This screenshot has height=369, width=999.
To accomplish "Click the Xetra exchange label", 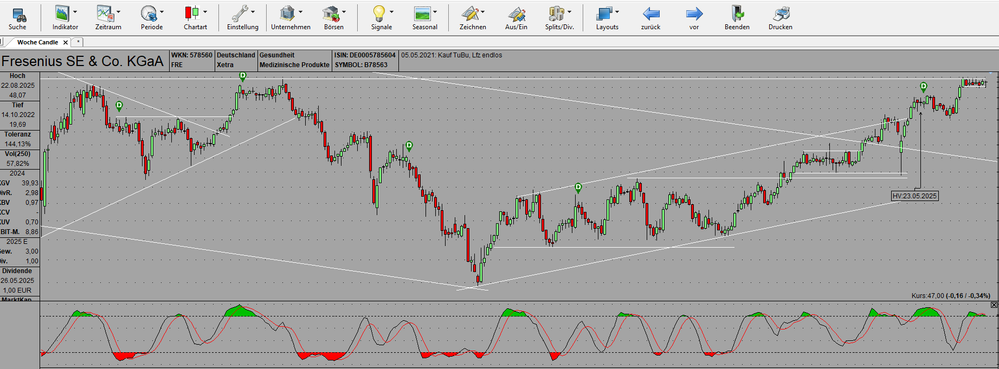I will coord(225,65).
